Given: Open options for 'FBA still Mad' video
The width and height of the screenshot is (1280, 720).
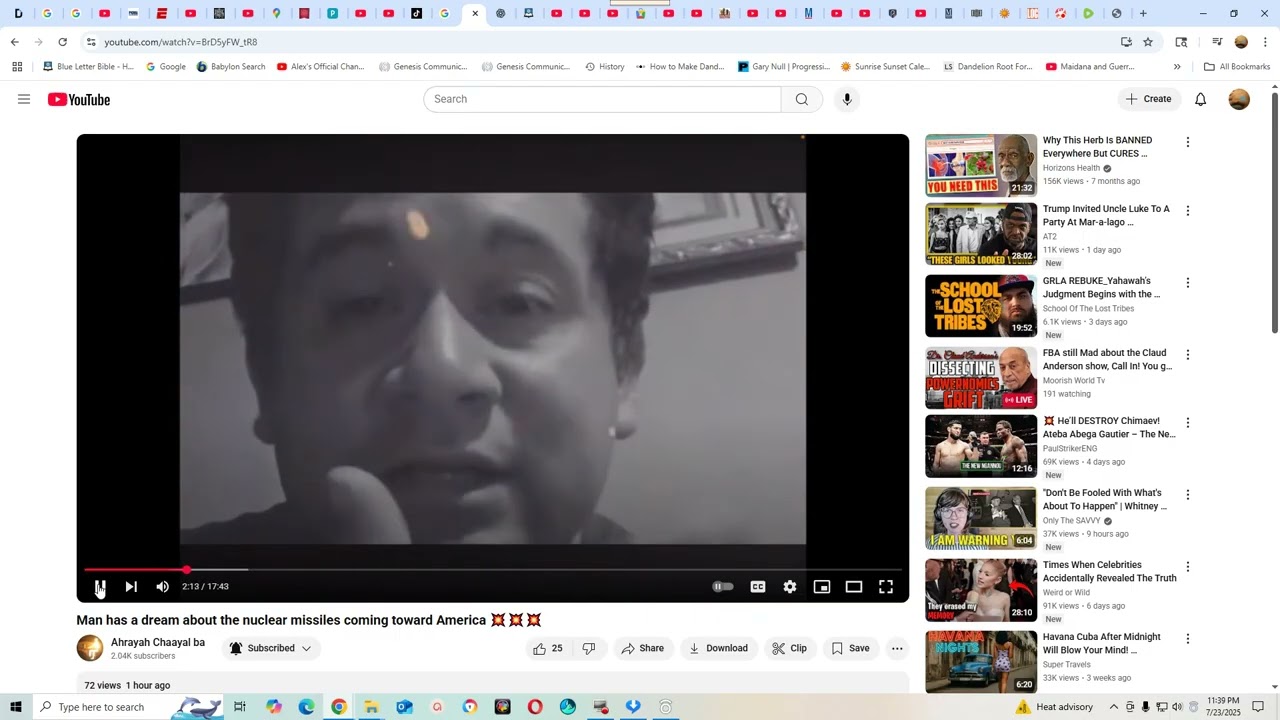Looking at the screenshot, I should coord(1188,355).
